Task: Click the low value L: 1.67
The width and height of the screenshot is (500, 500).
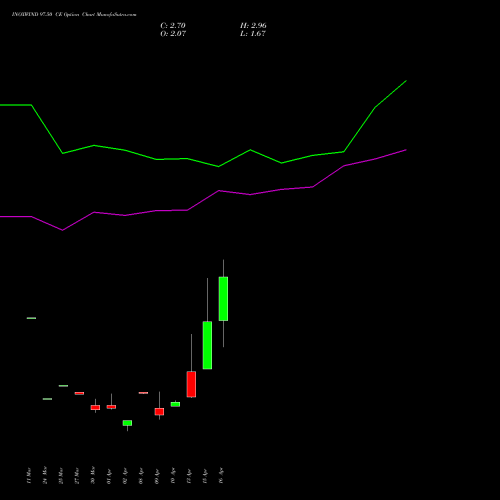Action: (253, 34)
